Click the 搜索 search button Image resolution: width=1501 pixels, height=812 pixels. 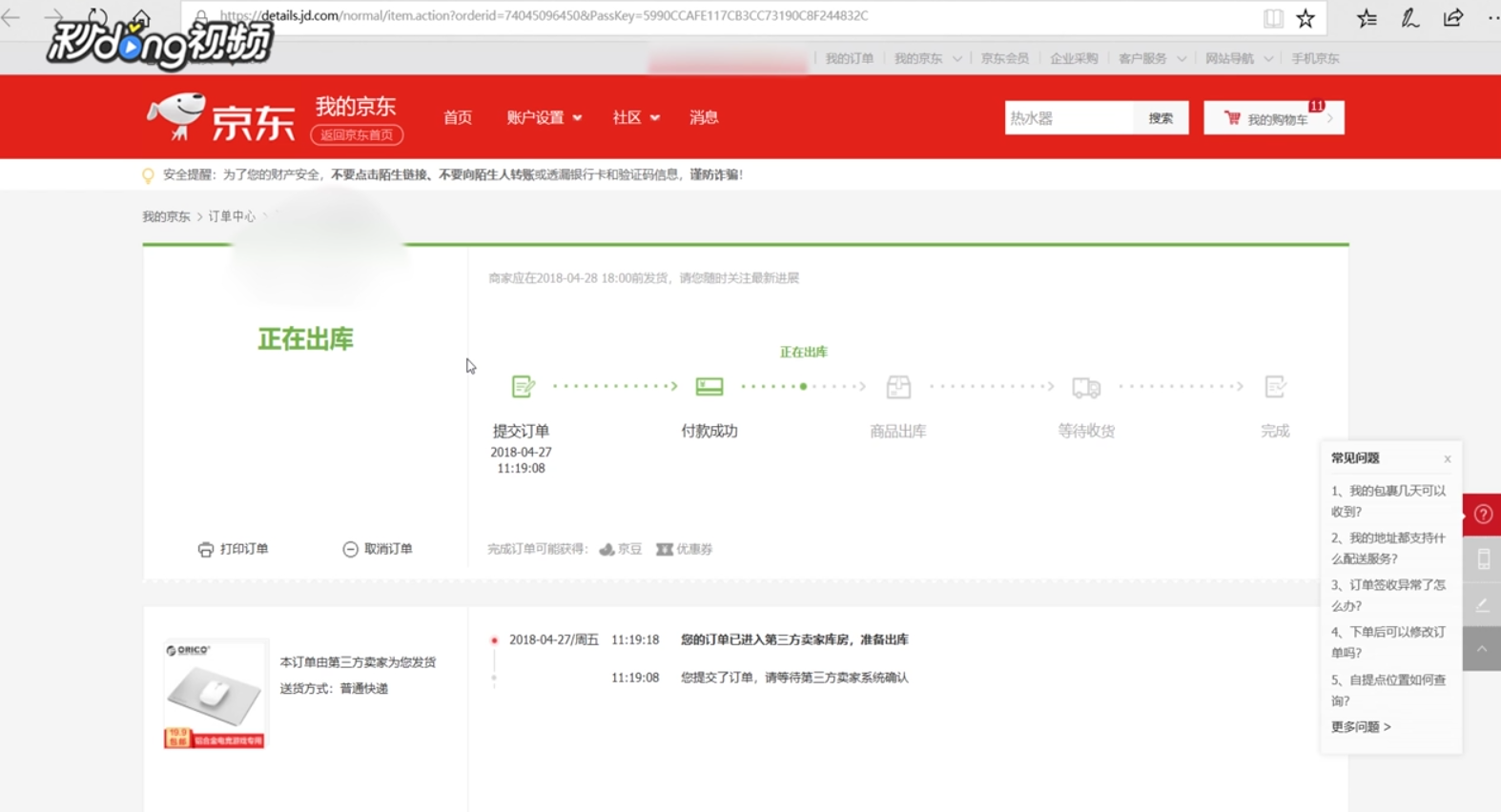(1161, 118)
